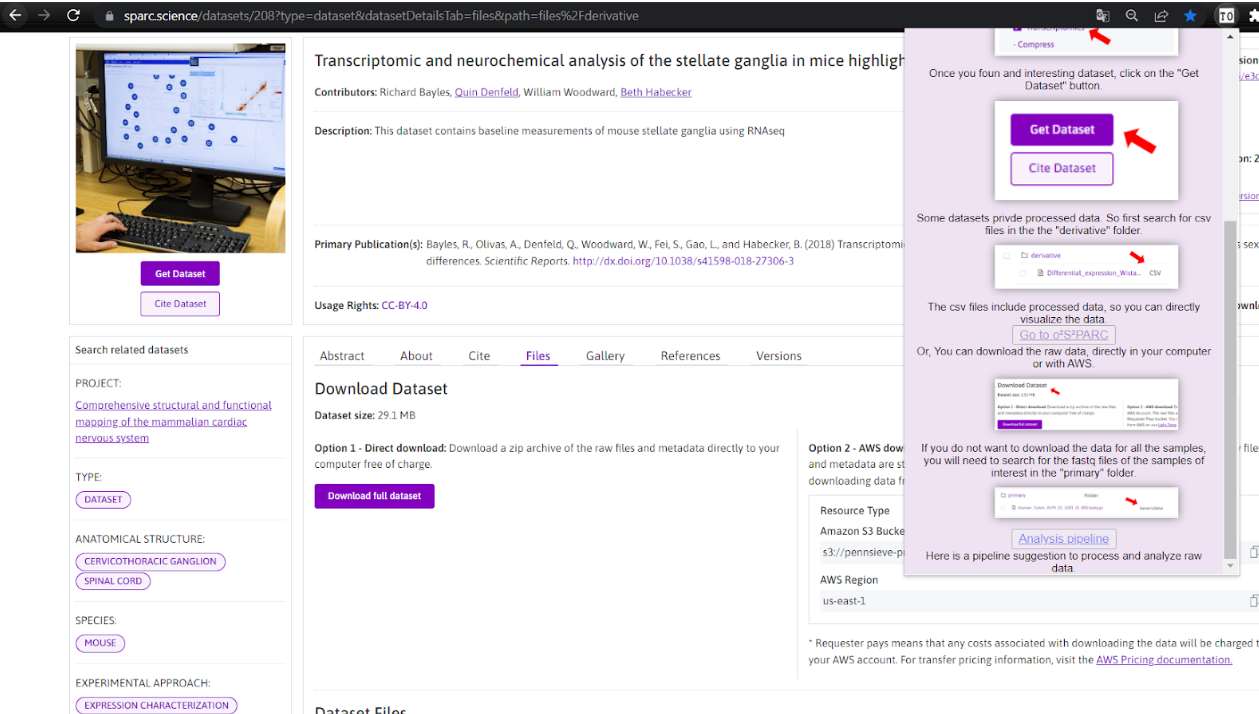Click the browser forward arrow
The height and width of the screenshot is (714, 1259).
point(43,16)
